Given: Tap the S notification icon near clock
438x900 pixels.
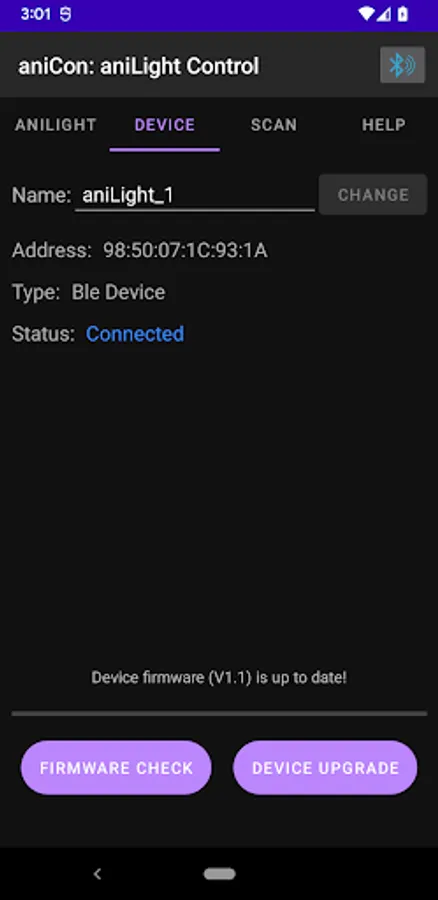Looking at the screenshot, I should pyautogui.click(x=65, y=14).
